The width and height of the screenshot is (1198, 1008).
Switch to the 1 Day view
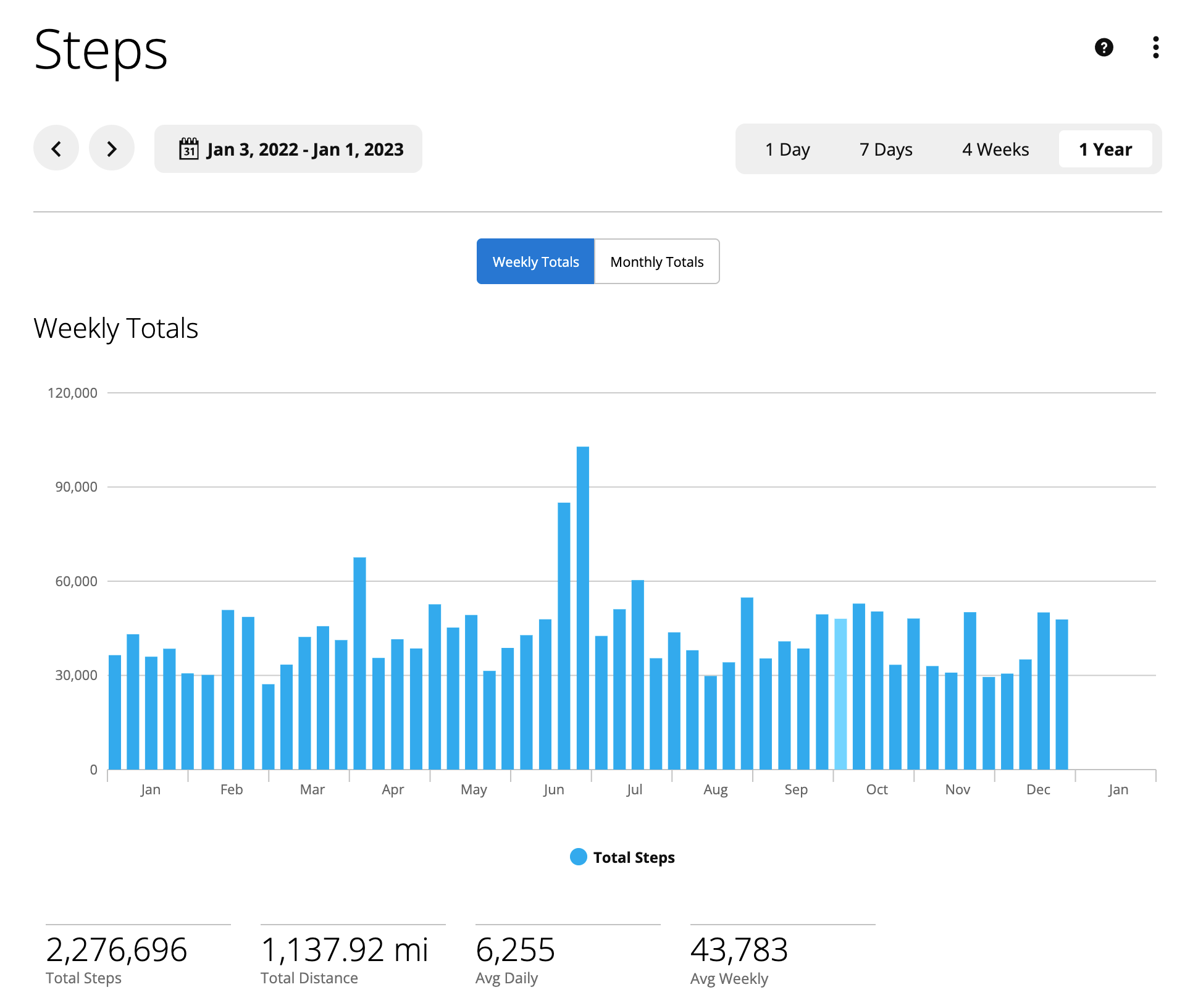tap(787, 149)
